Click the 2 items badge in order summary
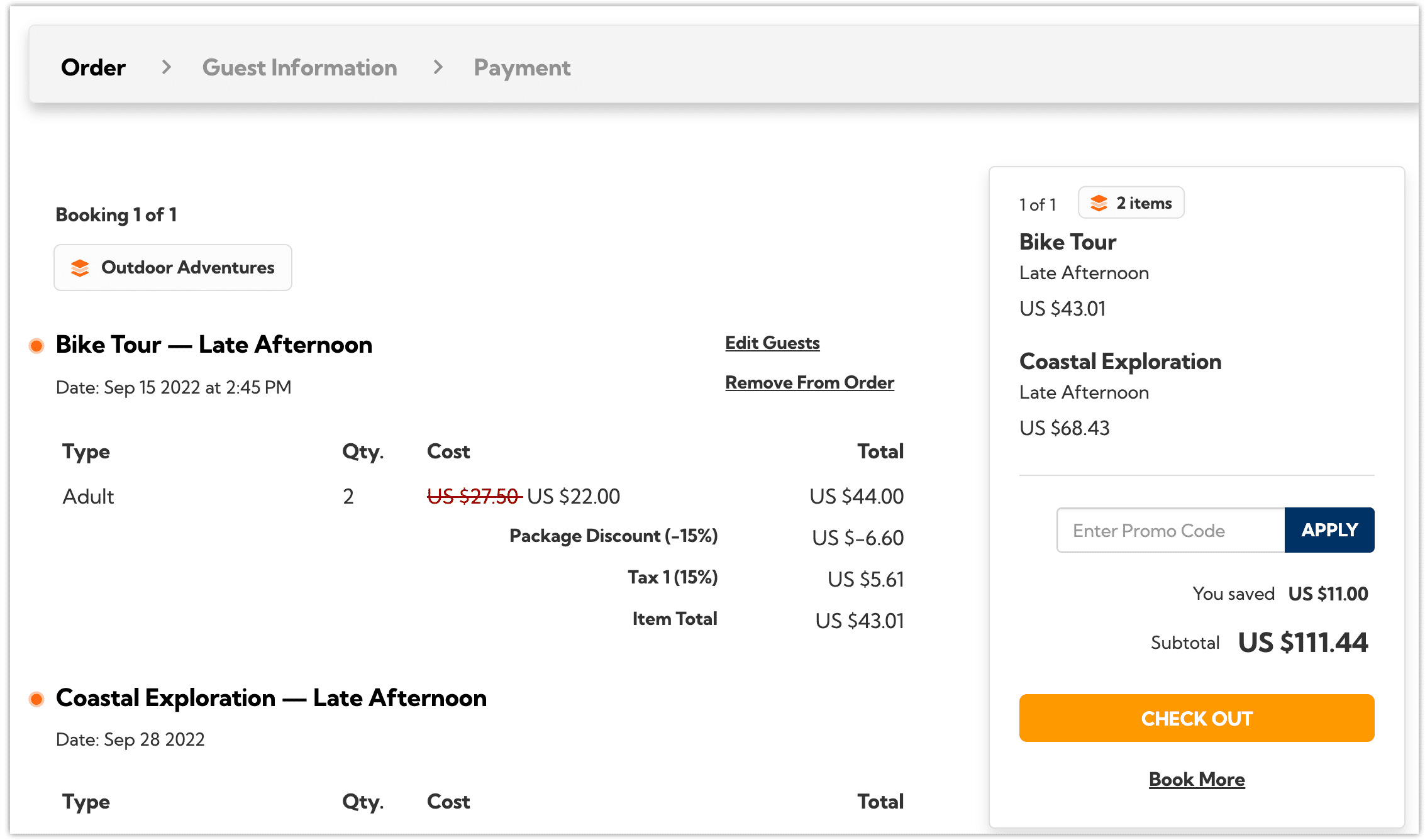 (1130, 202)
